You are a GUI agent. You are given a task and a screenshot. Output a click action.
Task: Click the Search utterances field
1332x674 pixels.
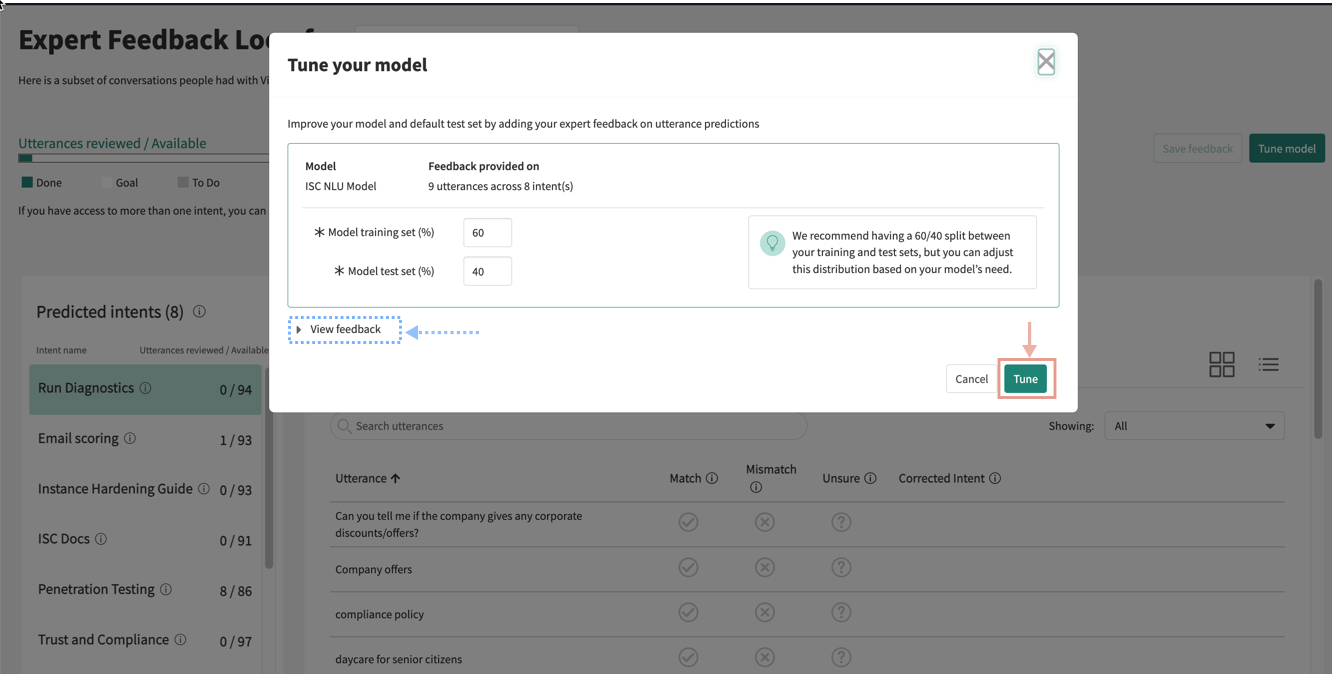point(568,426)
